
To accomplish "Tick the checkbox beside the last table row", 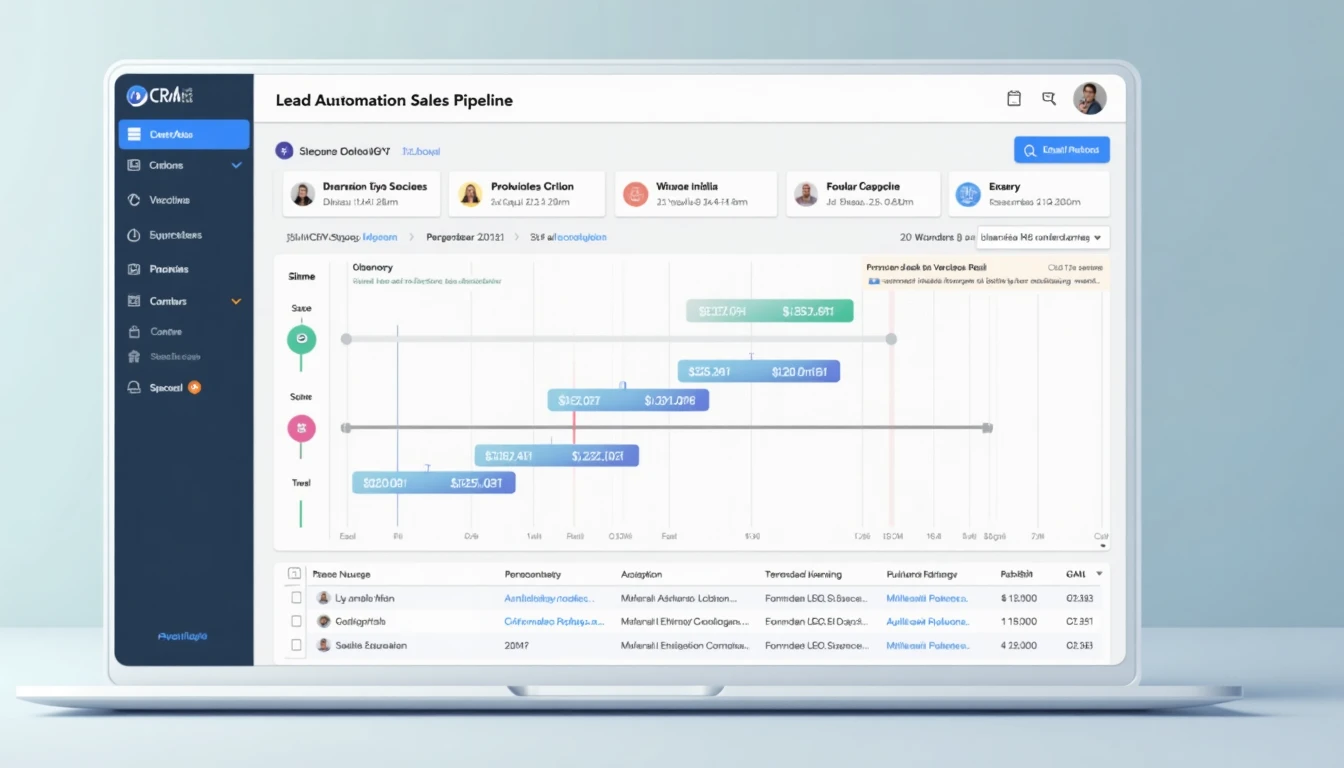I will [x=296, y=645].
